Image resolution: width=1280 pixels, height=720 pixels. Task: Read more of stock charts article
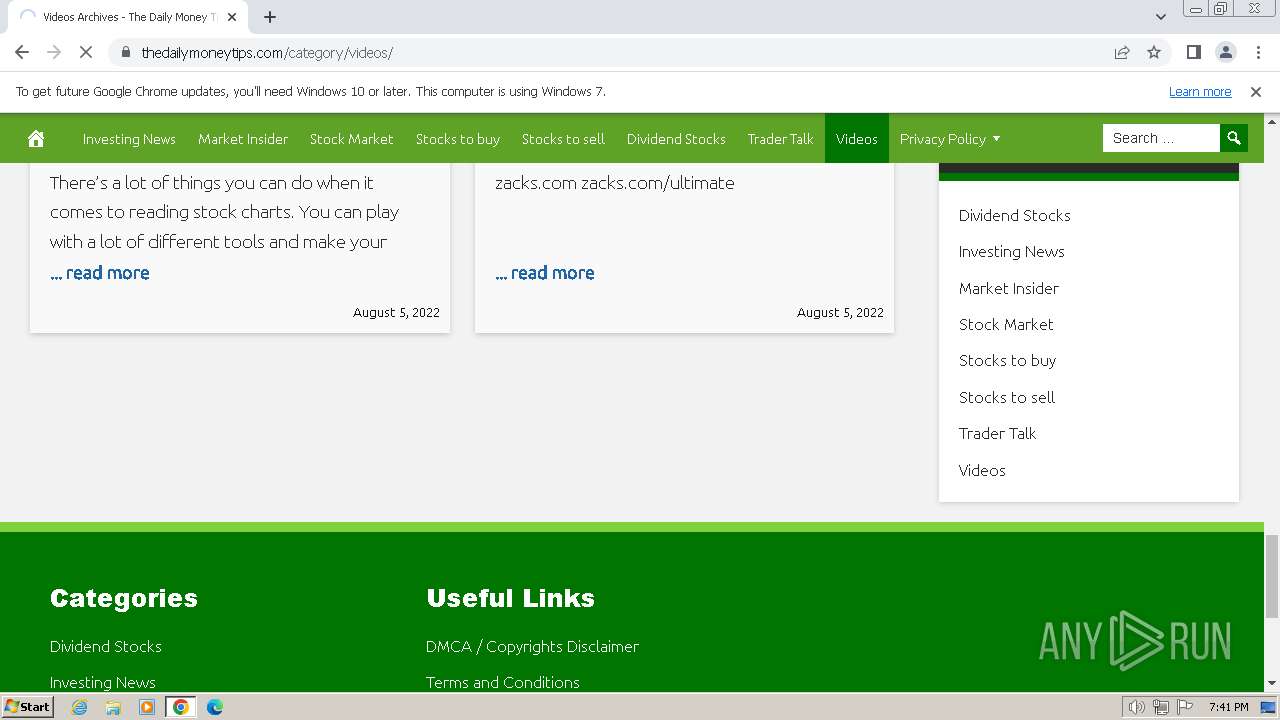pyautogui.click(x=100, y=273)
